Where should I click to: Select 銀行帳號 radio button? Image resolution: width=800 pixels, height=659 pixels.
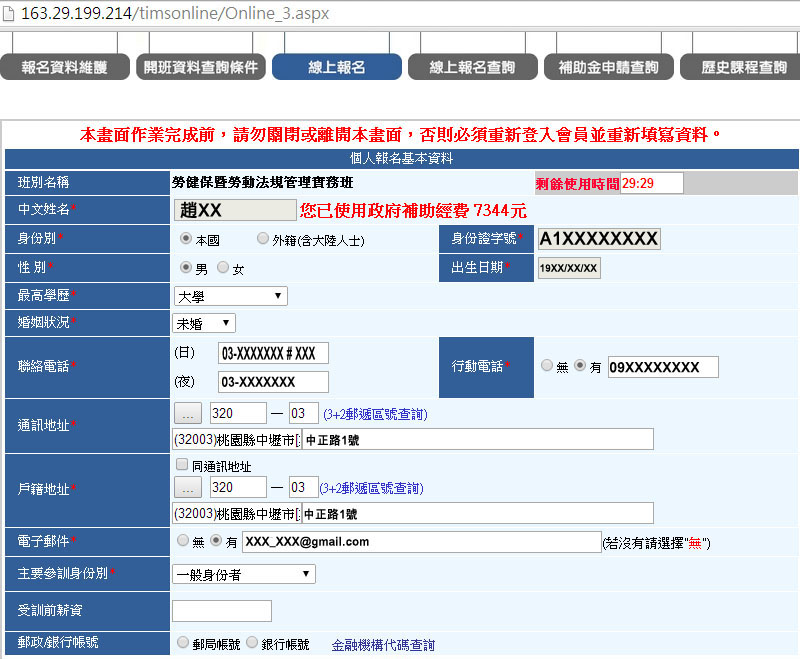click(252, 643)
